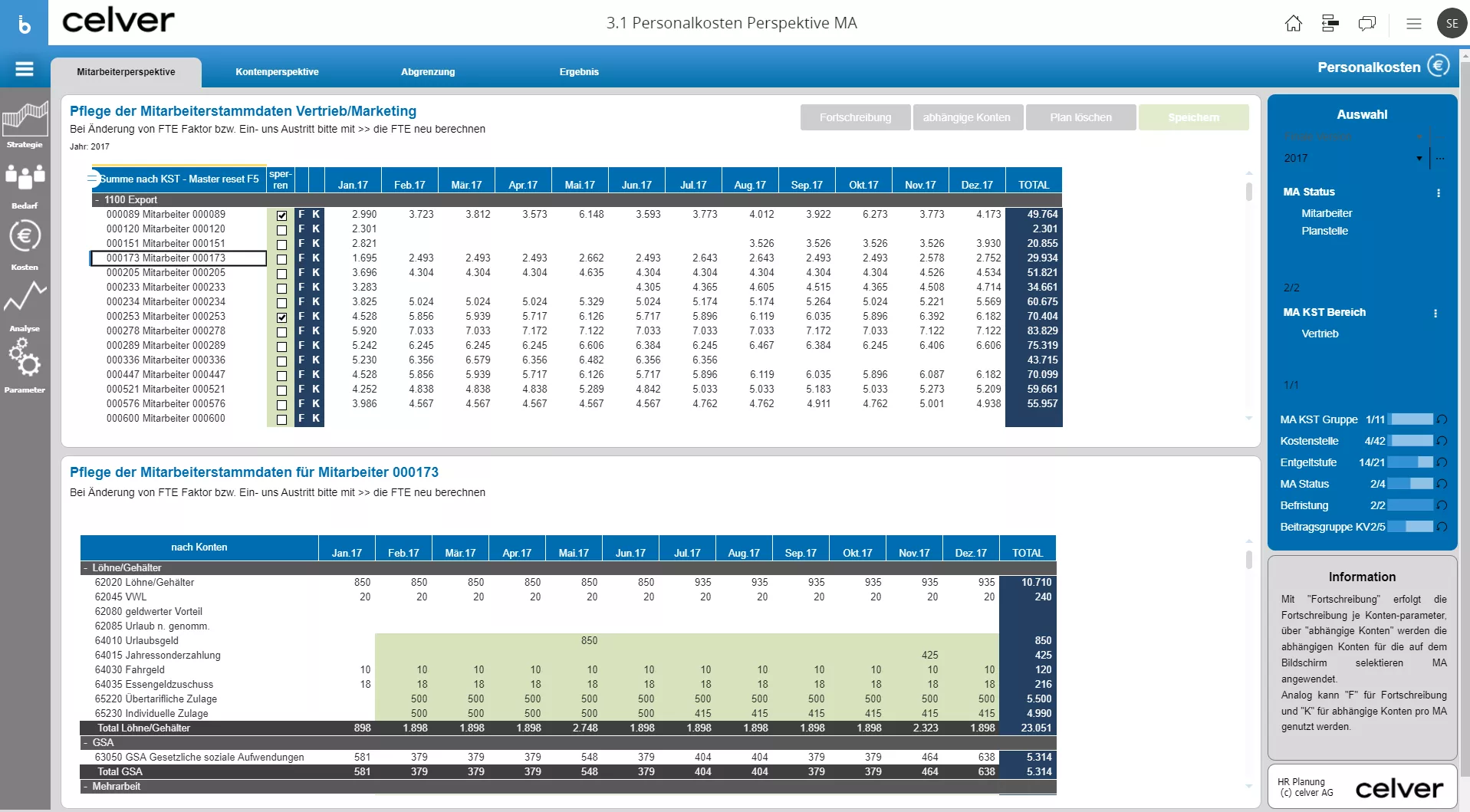Image resolution: width=1470 pixels, height=812 pixels.
Task: Open the Kosten sidebar module
Action: pos(25,245)
